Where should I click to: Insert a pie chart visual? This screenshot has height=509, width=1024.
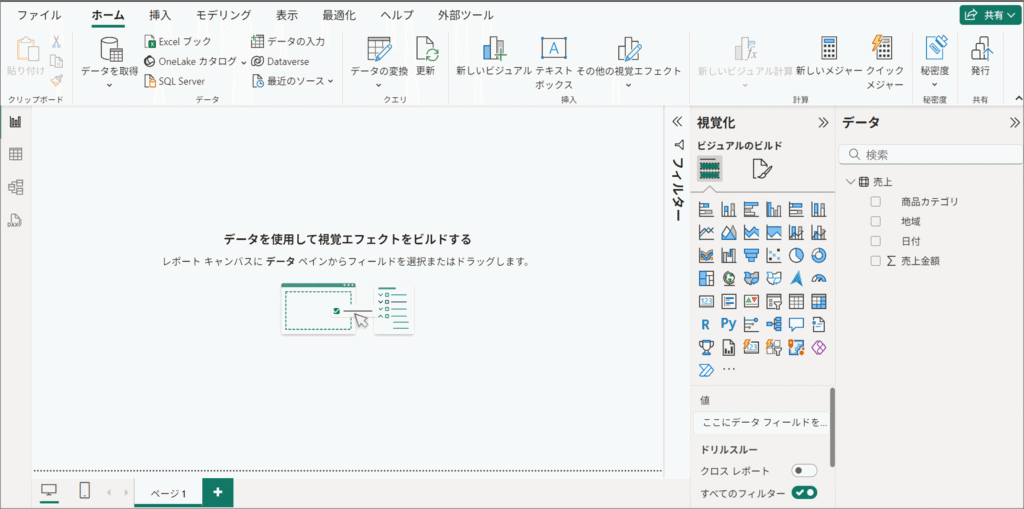pos(796,255)
